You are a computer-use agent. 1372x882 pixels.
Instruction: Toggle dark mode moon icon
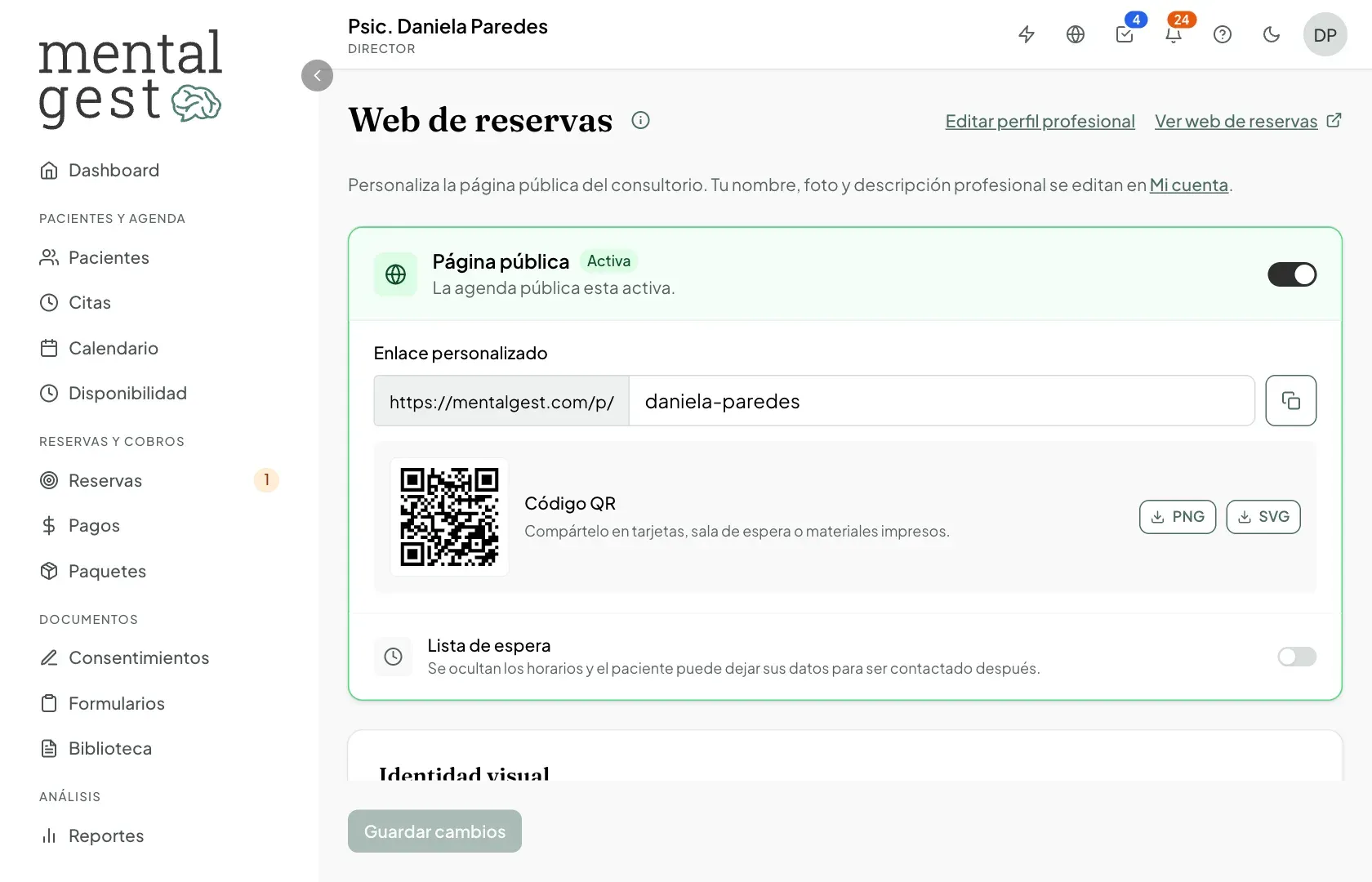click(1272, 34)
